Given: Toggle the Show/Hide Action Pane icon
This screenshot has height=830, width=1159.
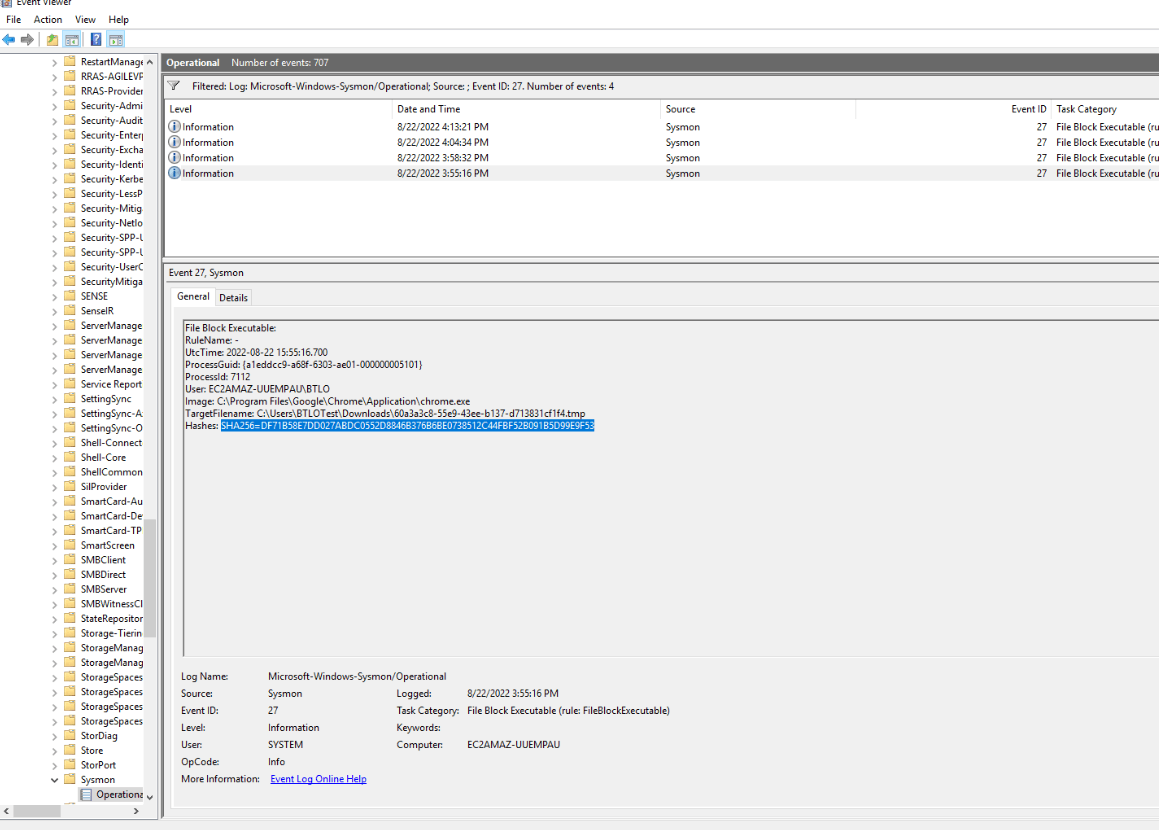Looking at the screenshot, I should 116,40.
